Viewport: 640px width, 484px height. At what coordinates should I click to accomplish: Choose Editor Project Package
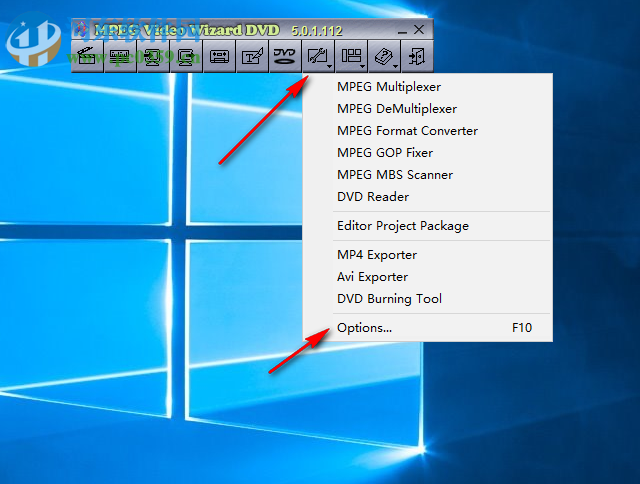coord(427,226)
